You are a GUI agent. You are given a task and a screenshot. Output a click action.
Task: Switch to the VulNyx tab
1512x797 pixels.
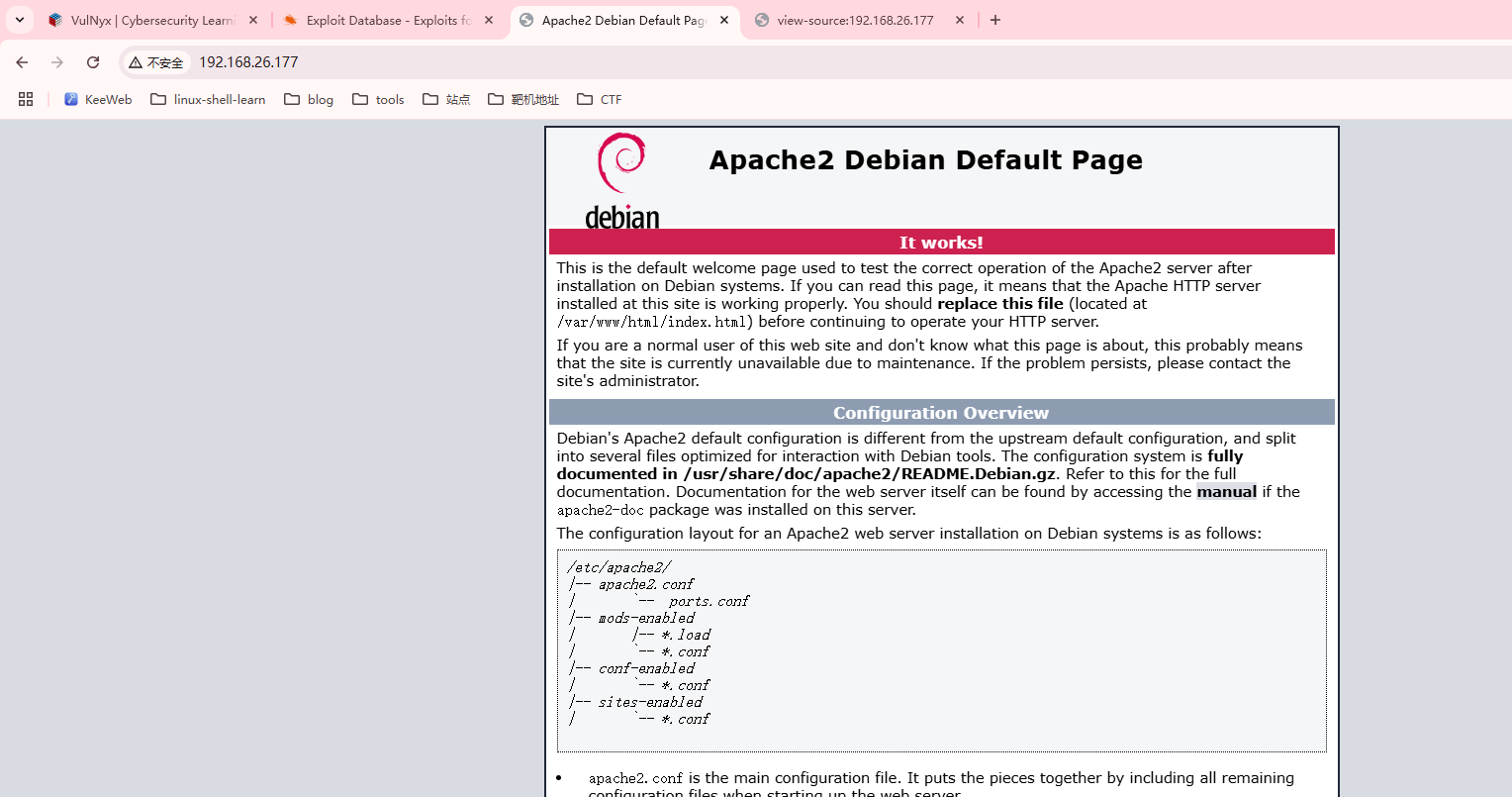pyautogui.click(x=148, y=20)
